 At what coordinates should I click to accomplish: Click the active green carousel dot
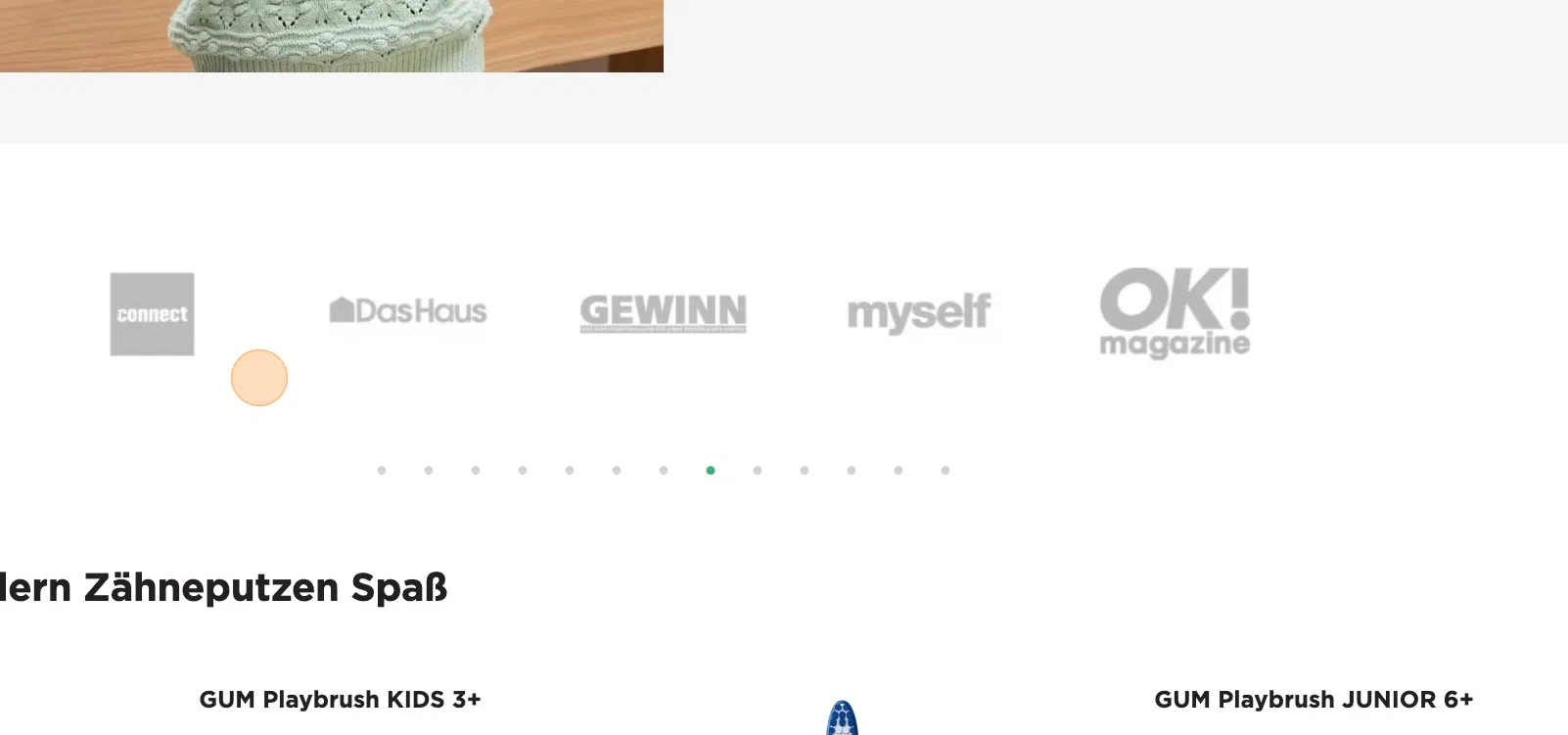[x=711, y=471]
